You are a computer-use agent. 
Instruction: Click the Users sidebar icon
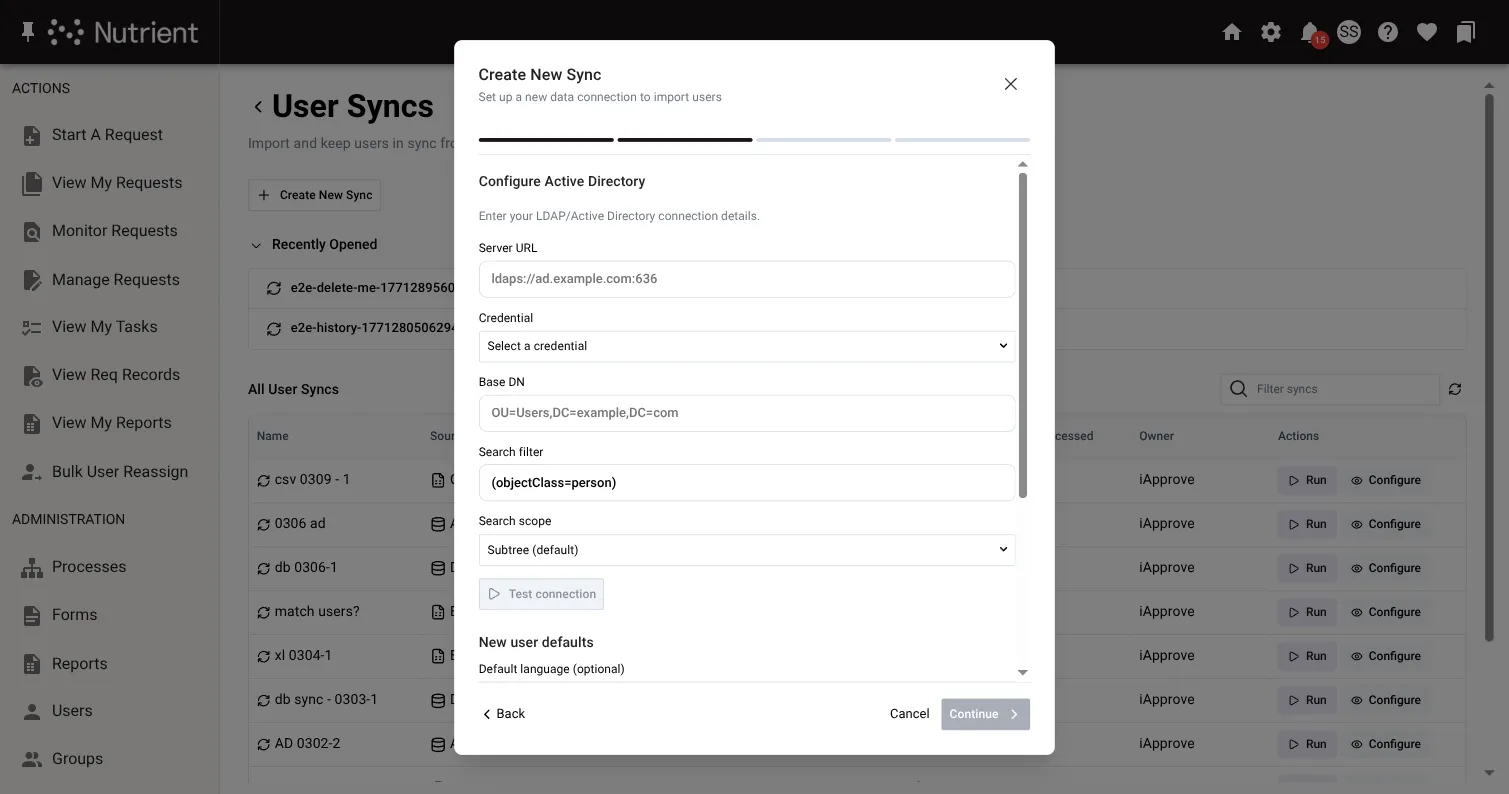pos(32,711)
